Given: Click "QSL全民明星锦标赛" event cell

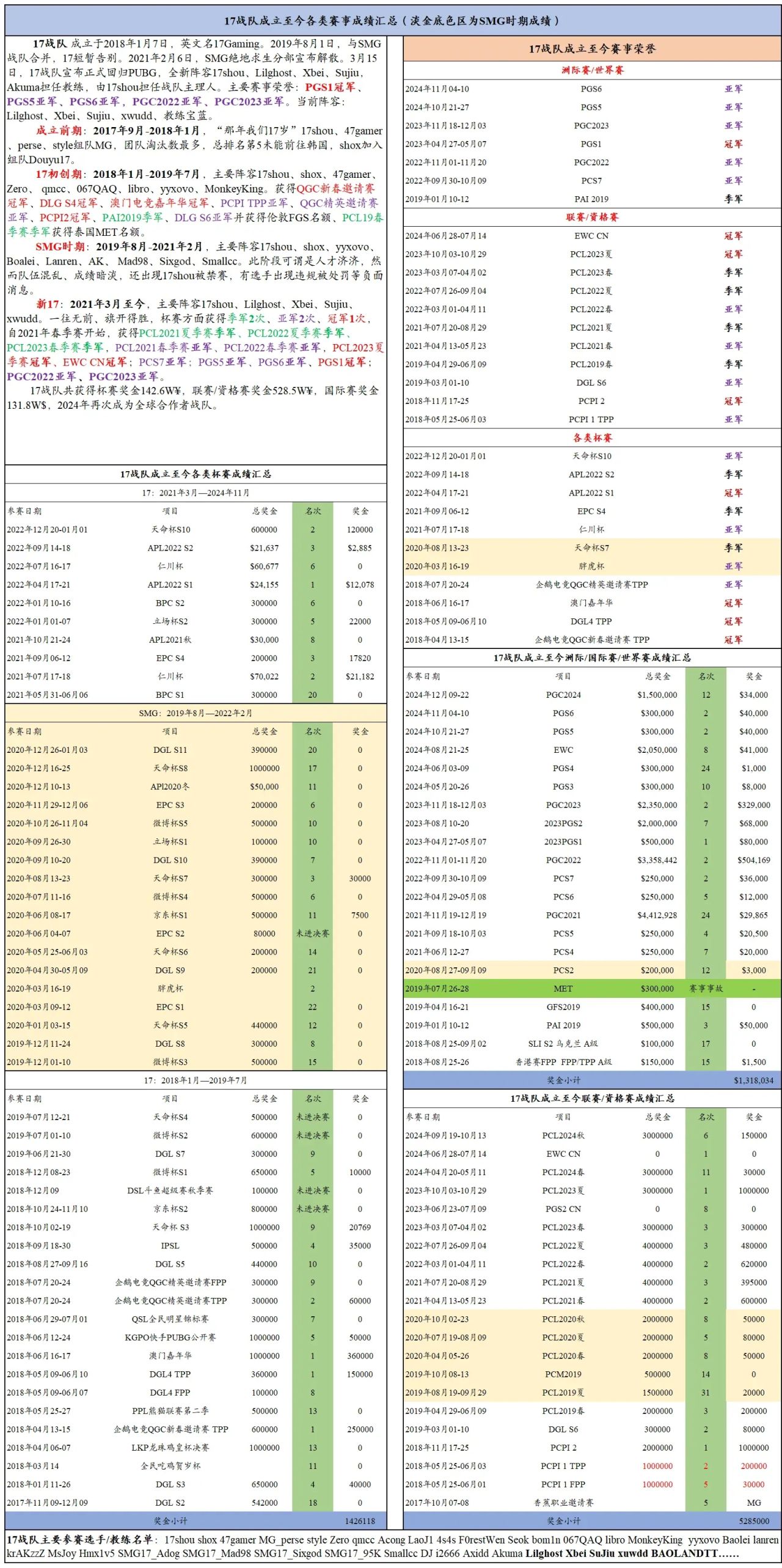Looking at the screenshot, I should (170, 1318).
